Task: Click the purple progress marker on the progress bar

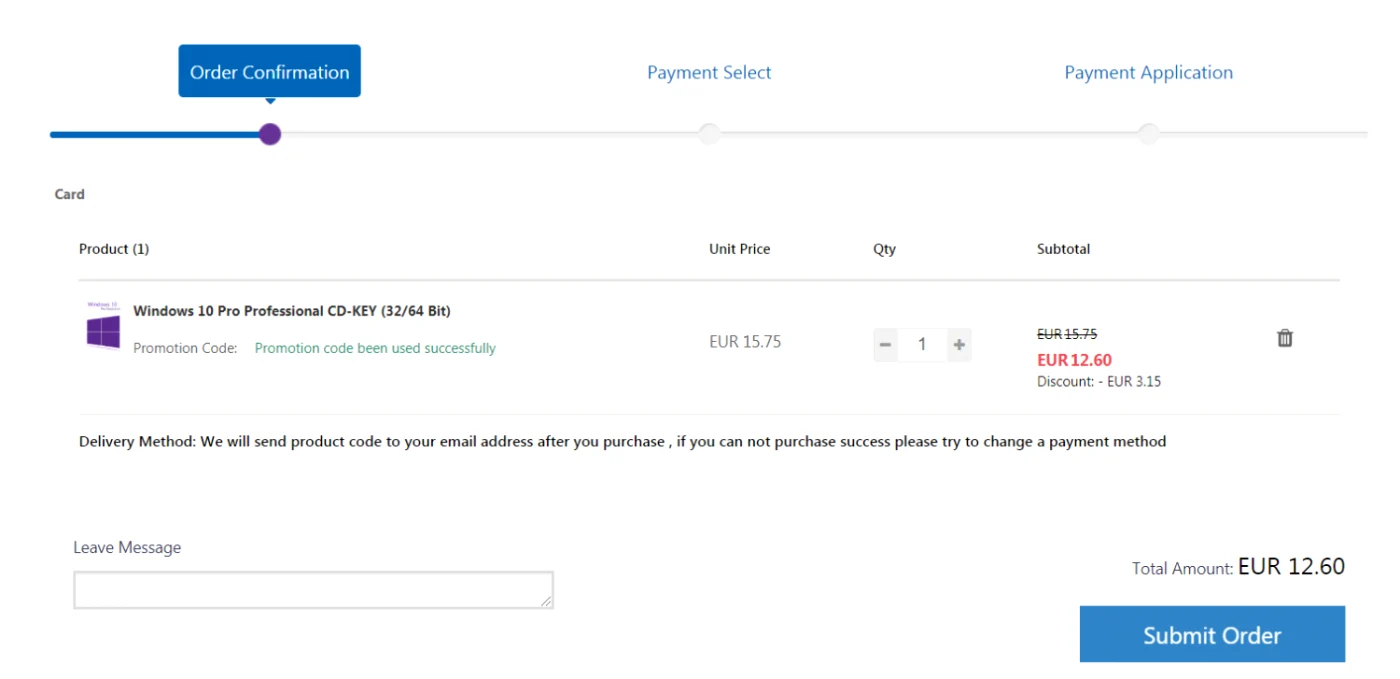Action: pyautogui.click(x=270, y=134)
